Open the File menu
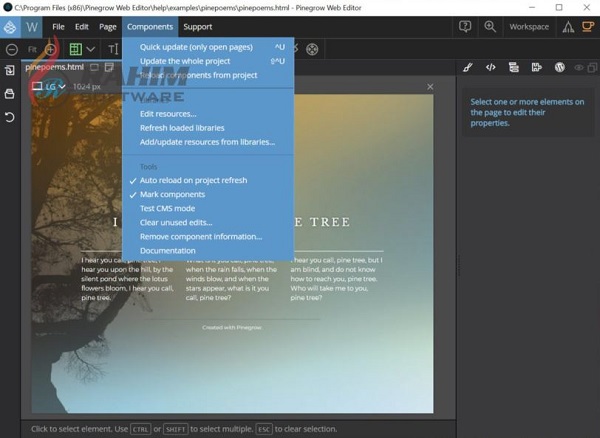The image size is (600, 438). coord(58,27)
